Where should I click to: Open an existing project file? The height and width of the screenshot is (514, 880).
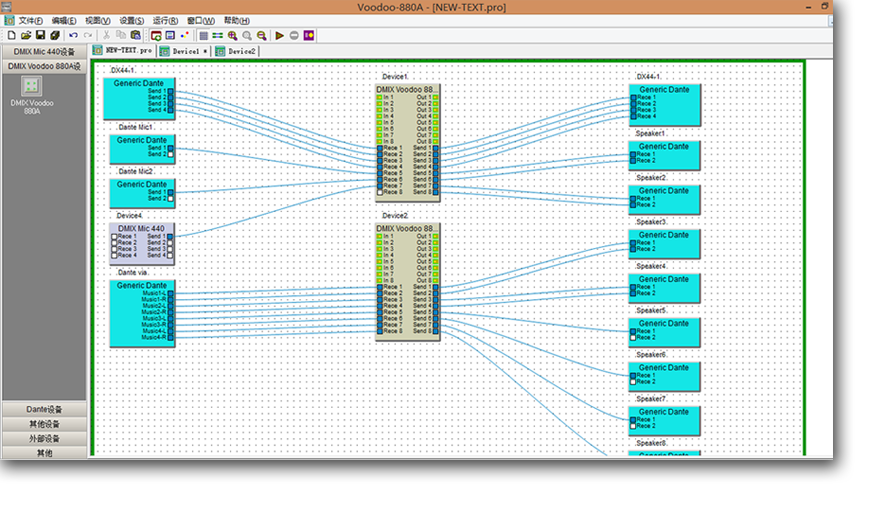point(26,35)
